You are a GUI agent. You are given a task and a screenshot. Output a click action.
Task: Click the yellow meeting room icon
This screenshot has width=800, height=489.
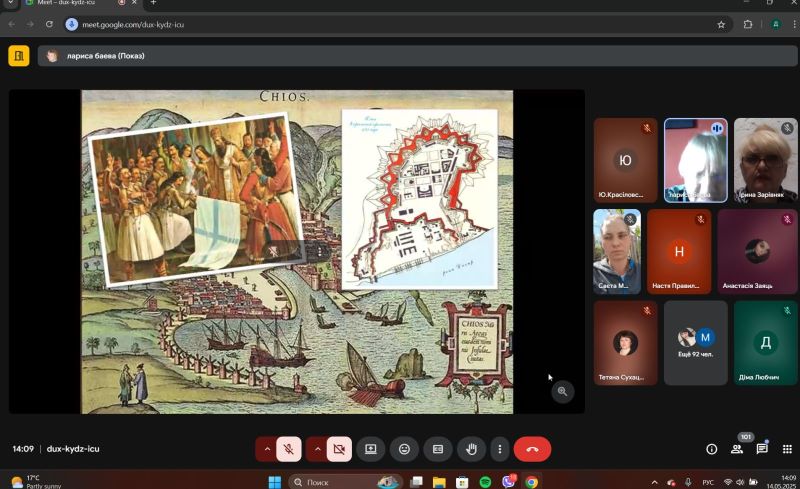point(19,56)
